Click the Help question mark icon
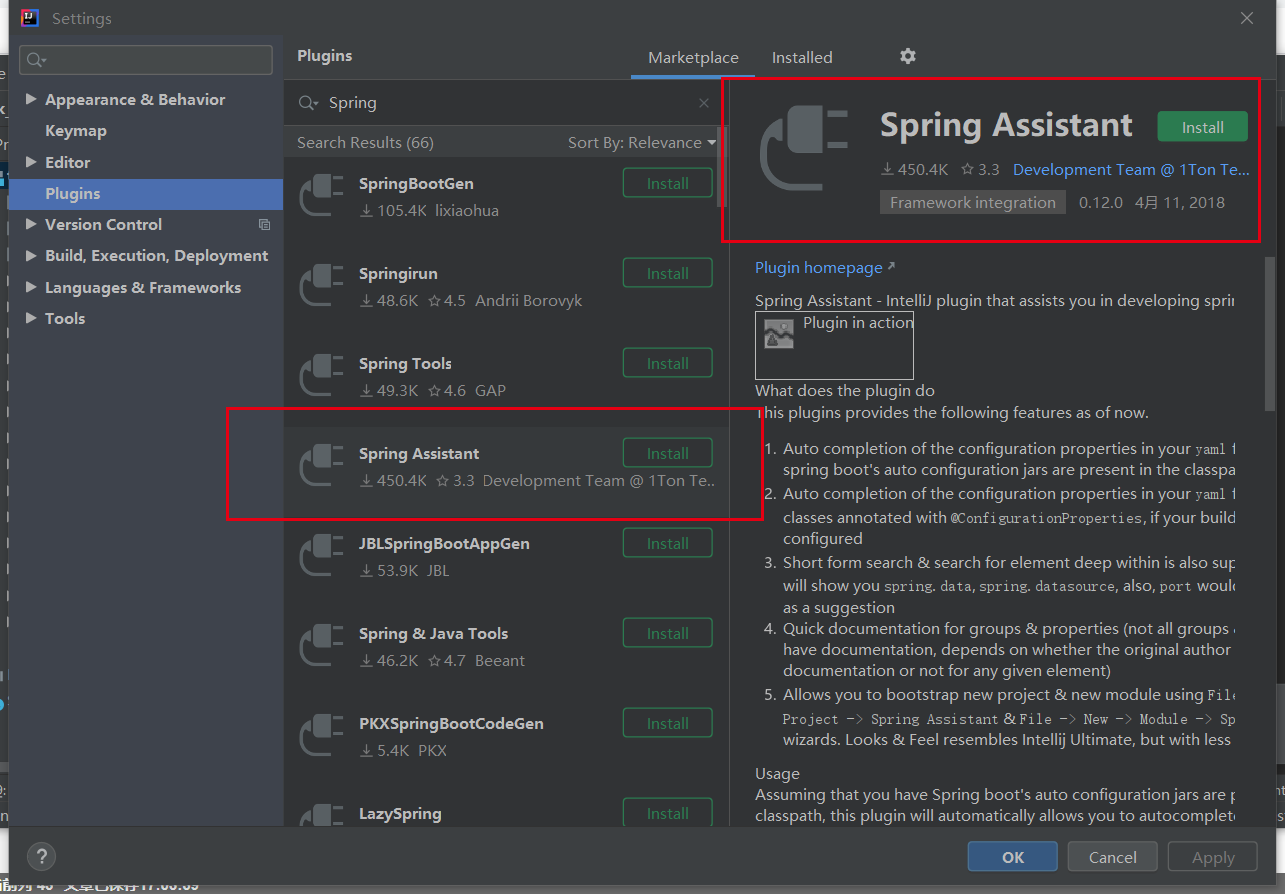Image resolution: width=1285 pixels, height=894 pixels. point(41,856)
